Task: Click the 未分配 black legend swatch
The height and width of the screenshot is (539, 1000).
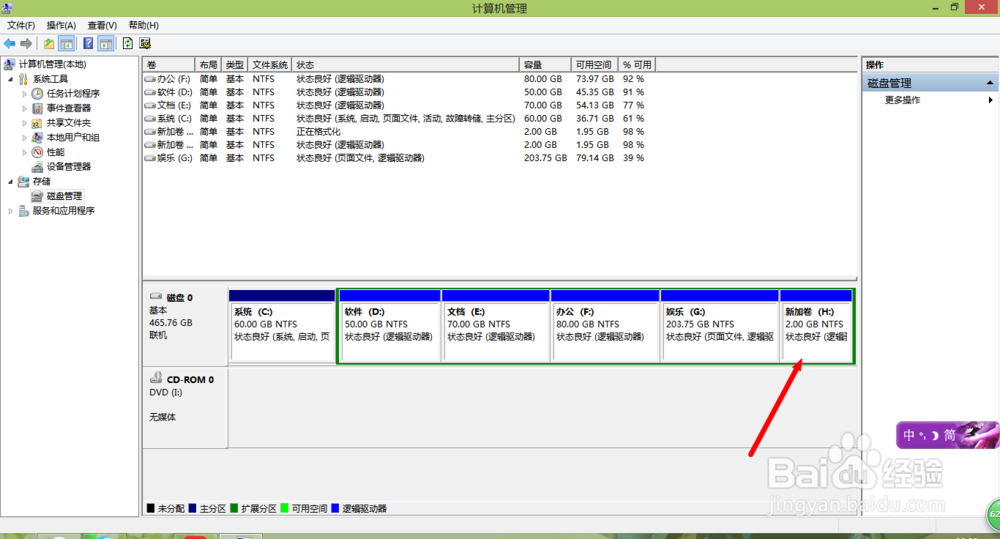Action: coord(151,508)
